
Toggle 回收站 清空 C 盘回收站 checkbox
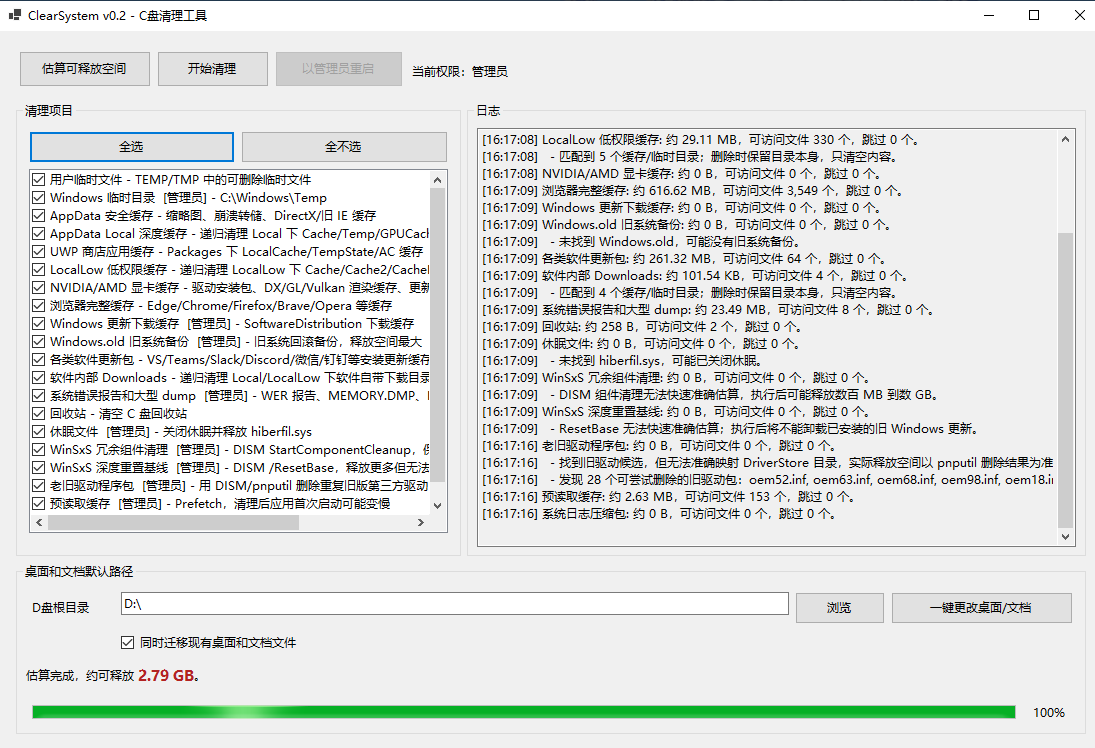[38, 413]
